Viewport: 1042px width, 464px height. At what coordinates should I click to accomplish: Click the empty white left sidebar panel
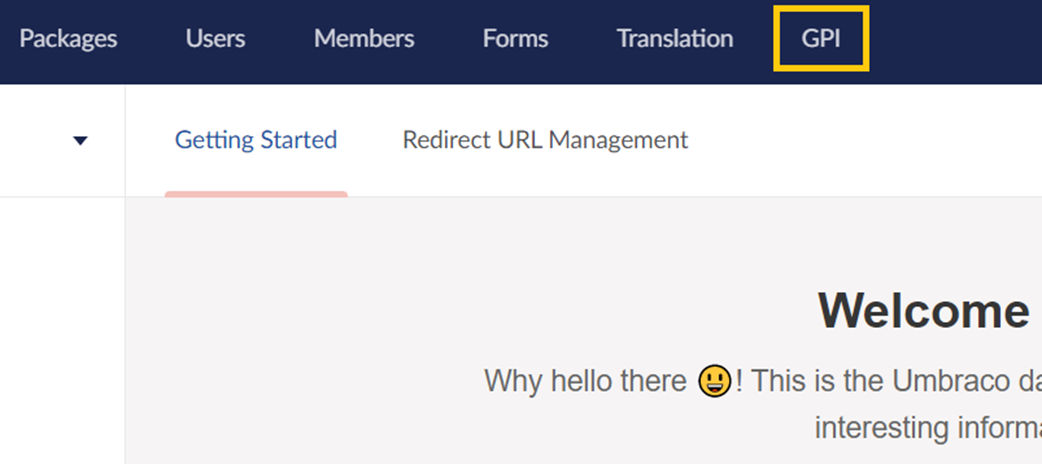(x=62, y=330)
